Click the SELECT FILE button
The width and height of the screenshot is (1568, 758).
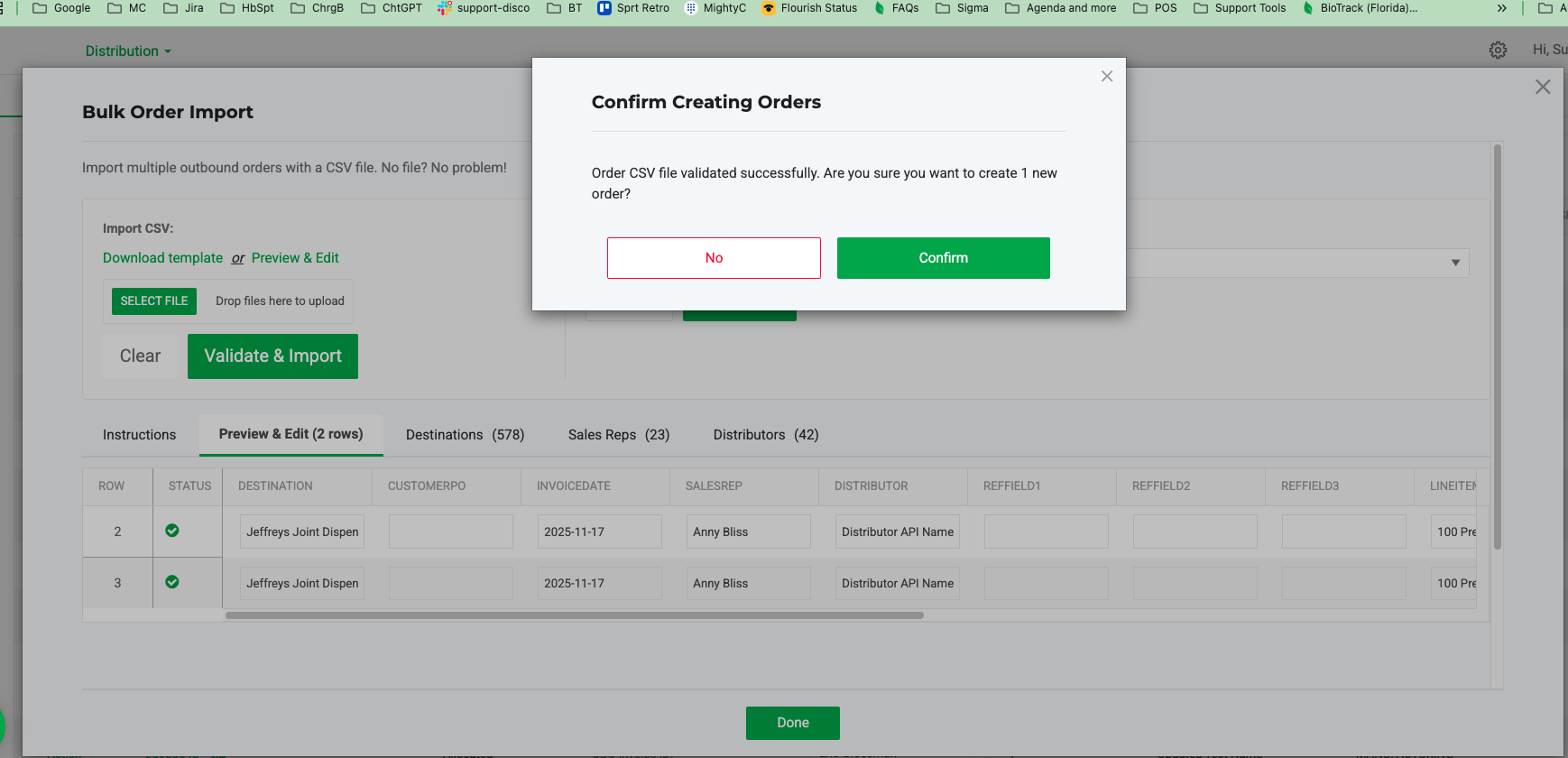[x=154, y=301]
